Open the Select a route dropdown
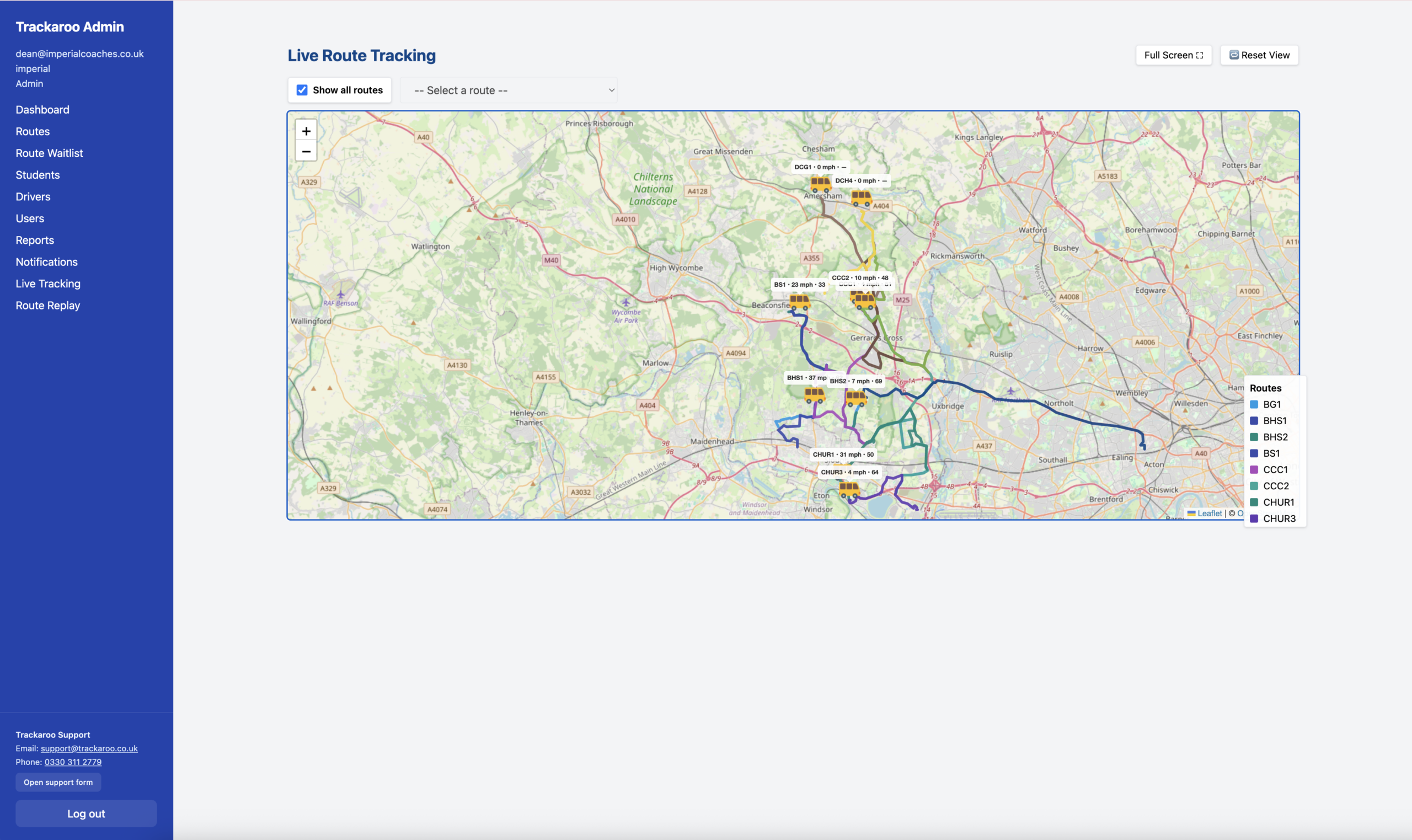The image size is (1412, 840). pyautogui.click(x=508, y=90)
